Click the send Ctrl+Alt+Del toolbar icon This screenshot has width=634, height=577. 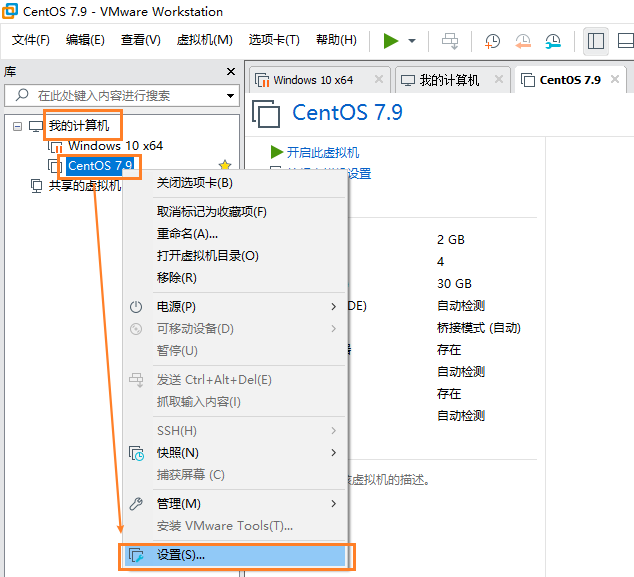pos(450,41)
